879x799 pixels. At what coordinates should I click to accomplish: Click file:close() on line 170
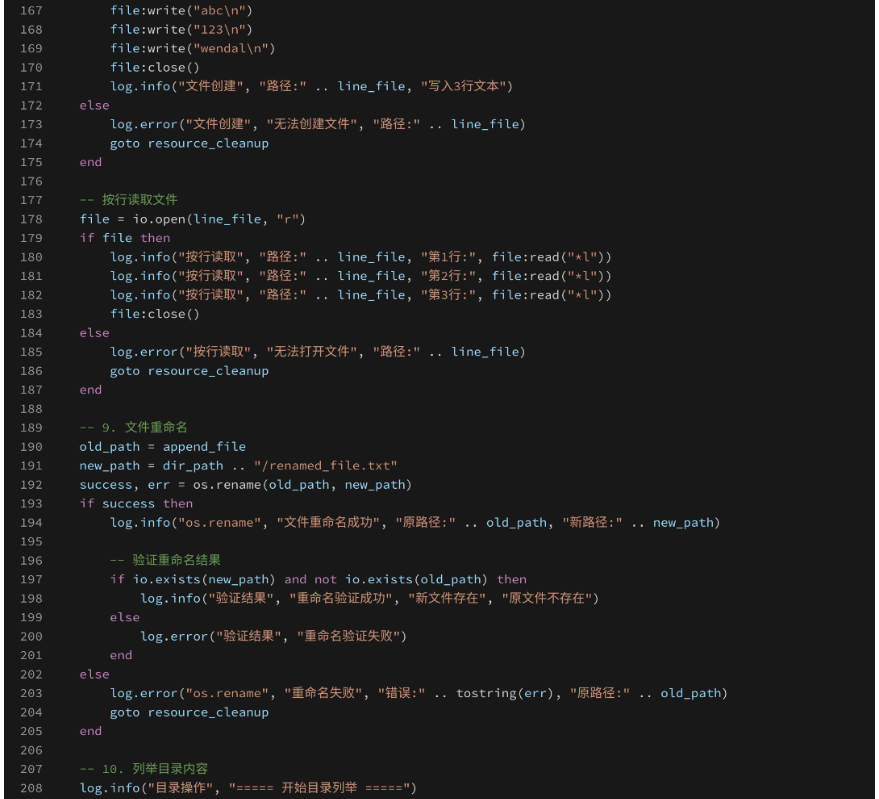point(155,68)
